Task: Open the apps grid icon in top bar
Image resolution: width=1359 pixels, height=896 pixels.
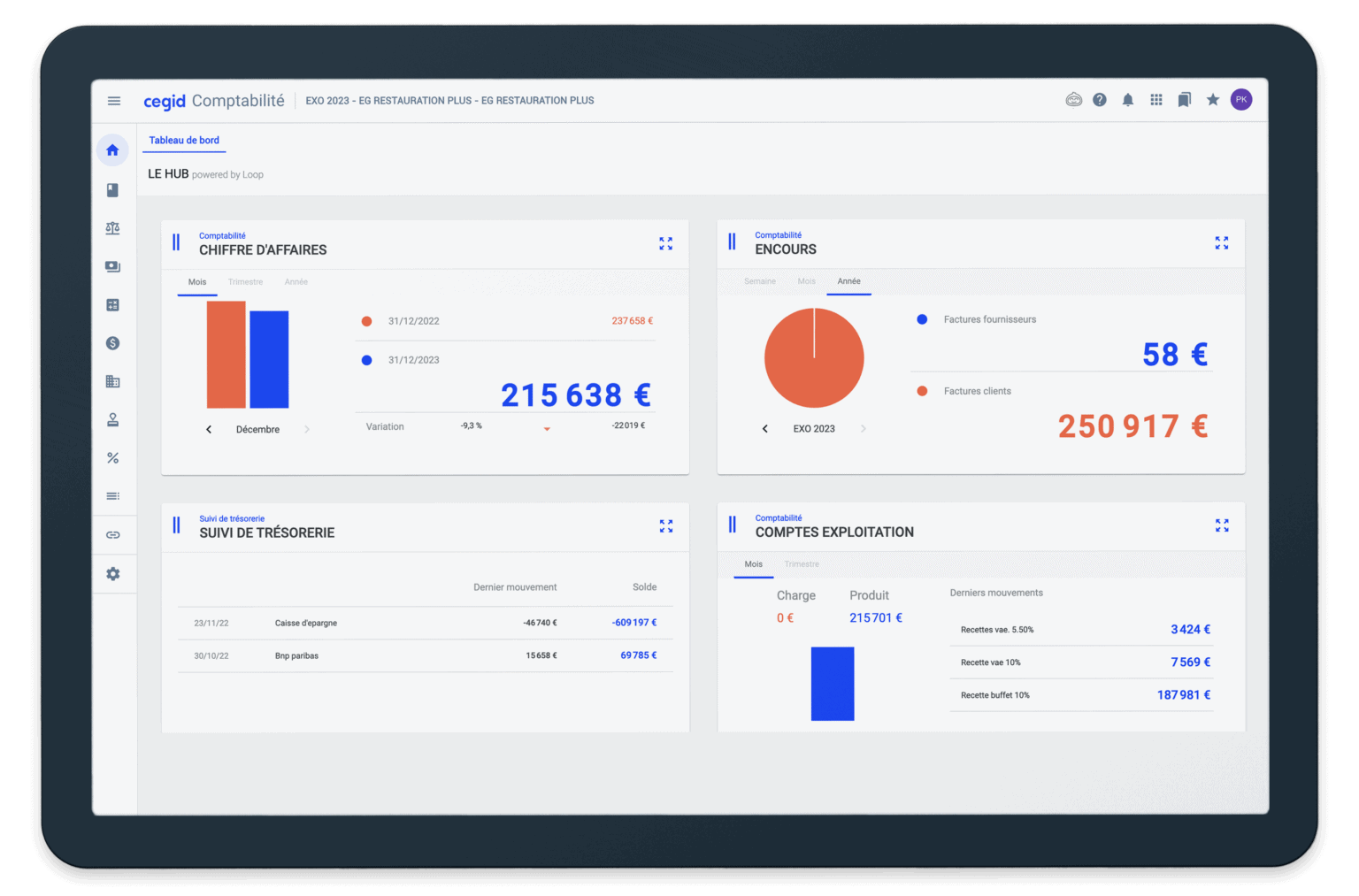Action: [x=1156, y=99]
